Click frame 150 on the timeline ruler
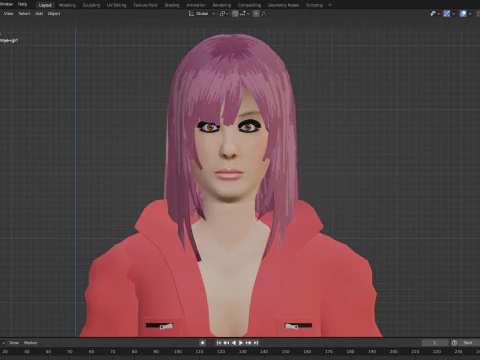 click(286, 352)
